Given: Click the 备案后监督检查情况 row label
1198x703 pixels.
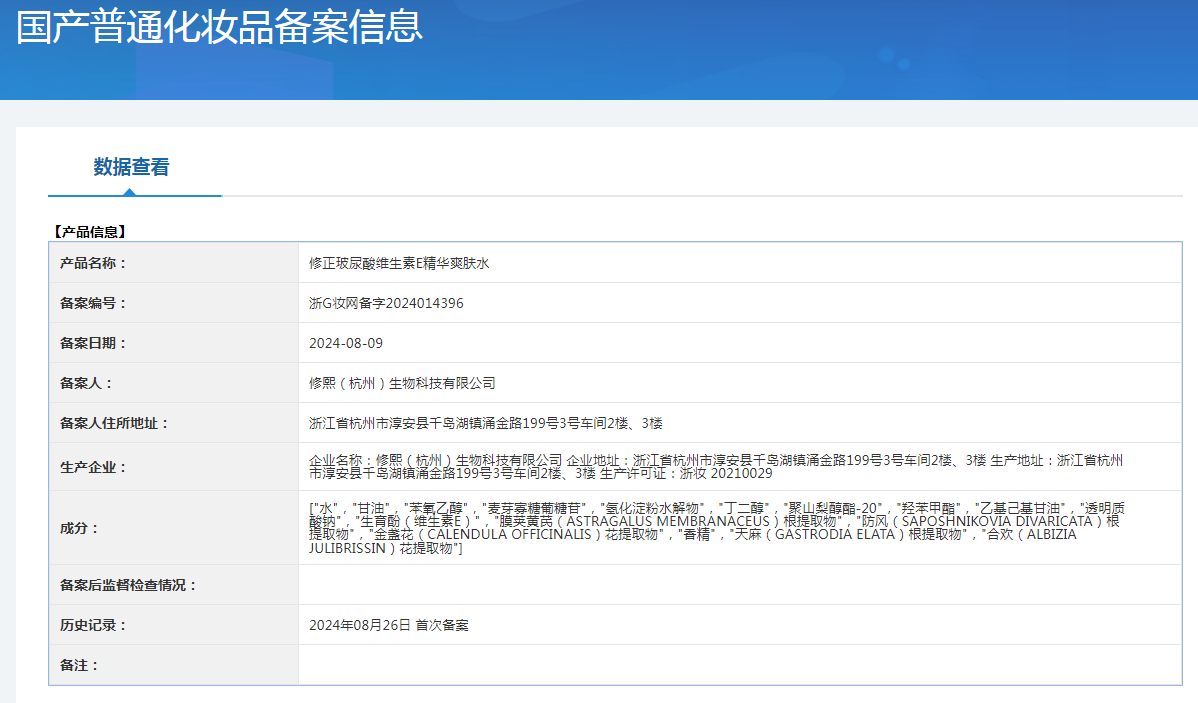Looking at the screenshot, I should (128, 585).
